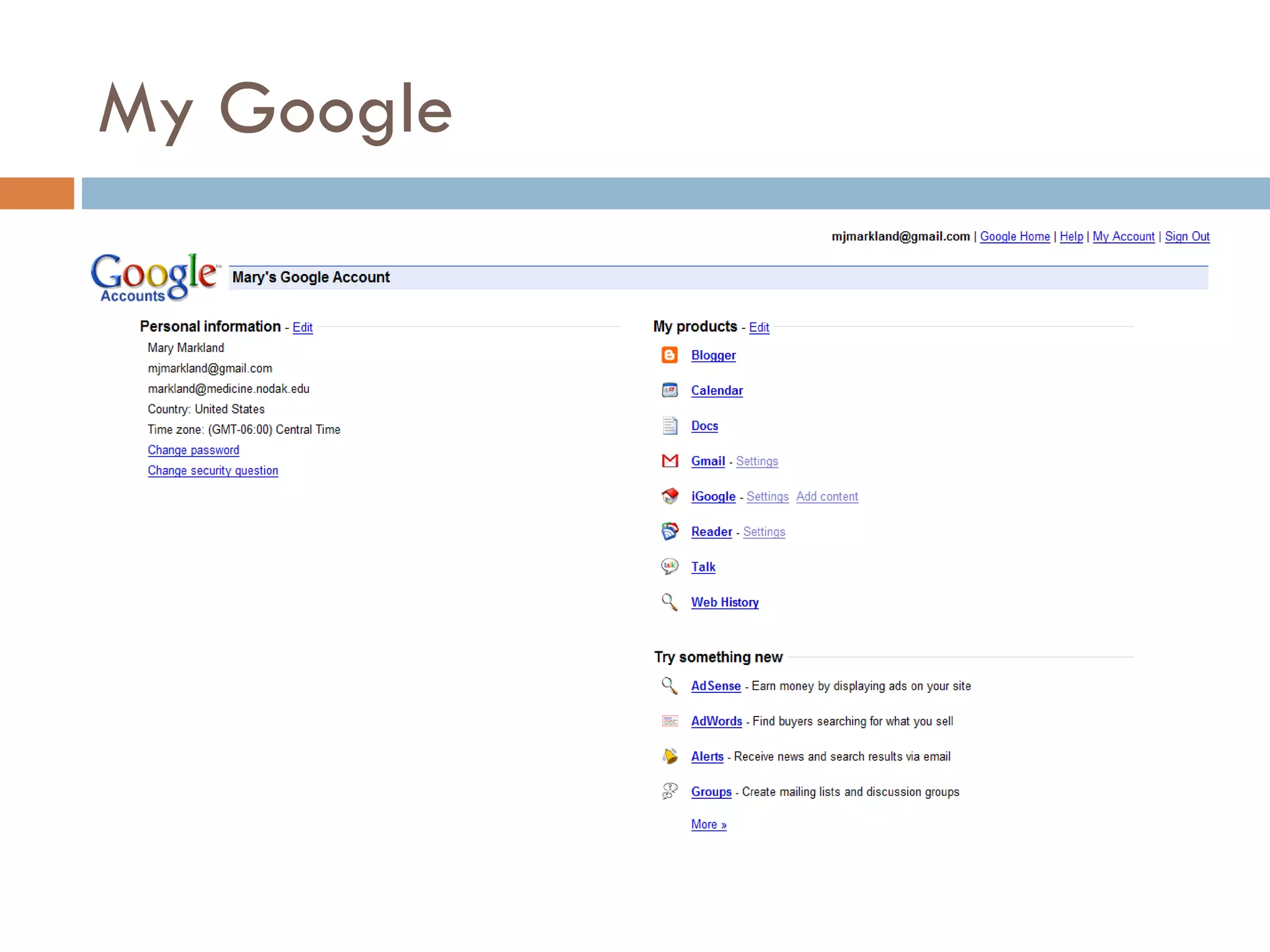Screen dimensions: 1270x952
Task: Click the Groups people icon
Action: (670, 791)
